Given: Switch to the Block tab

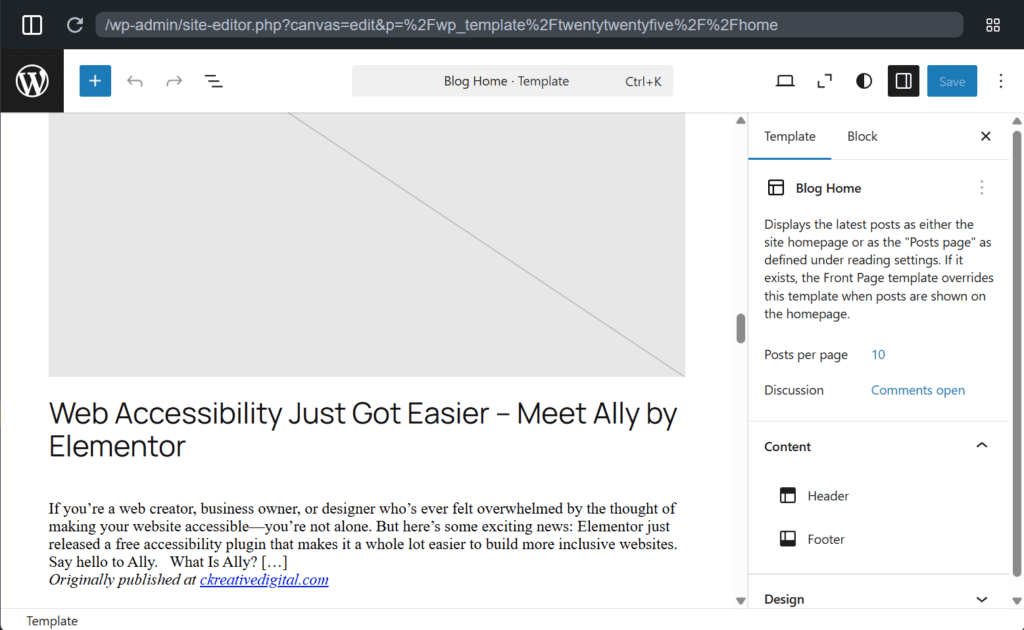Looking at the screenshot, I should 862,136.
